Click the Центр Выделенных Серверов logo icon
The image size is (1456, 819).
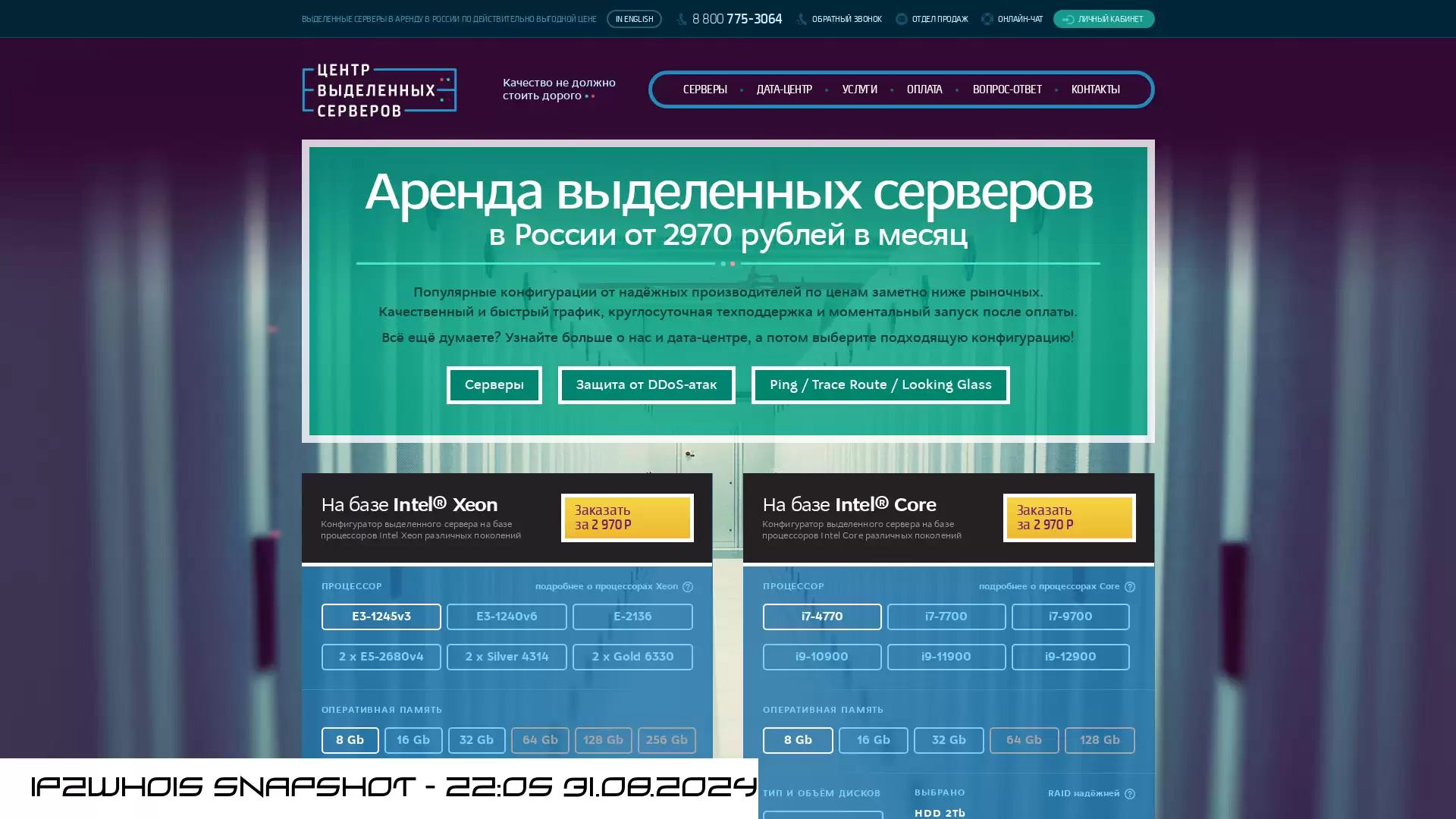pos(379,89)
